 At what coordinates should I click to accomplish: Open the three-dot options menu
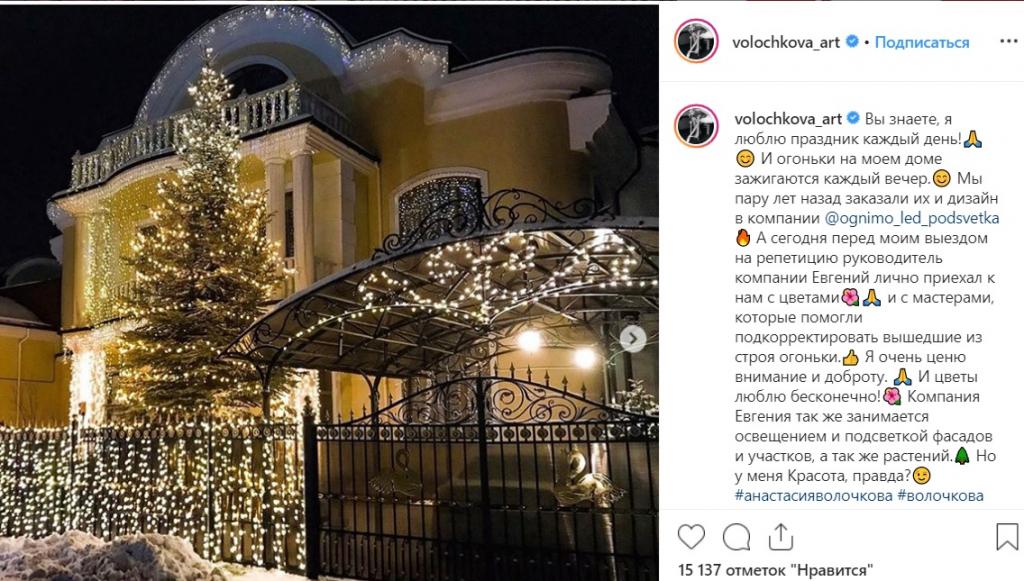point(1009,41)
